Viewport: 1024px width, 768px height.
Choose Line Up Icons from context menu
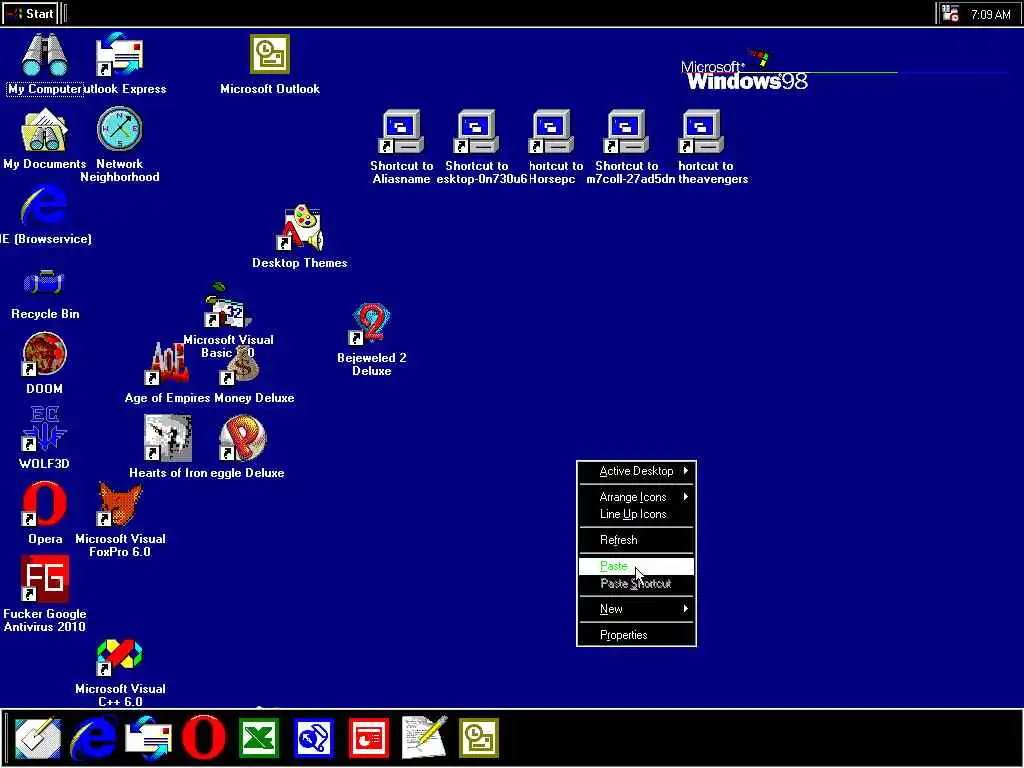coord(637,514)
